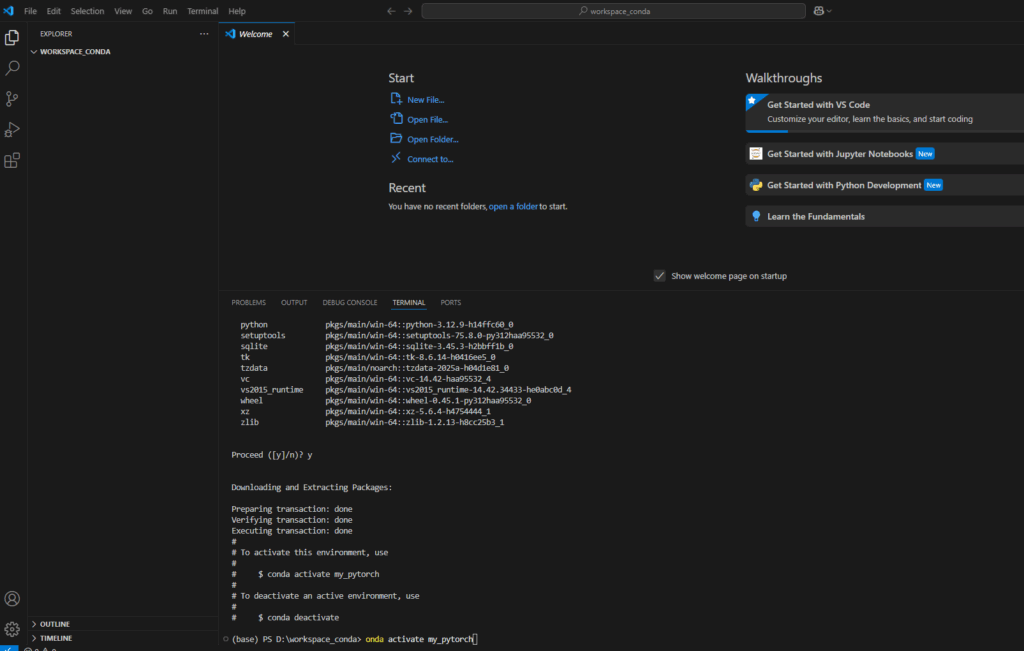Image resolution: width=1024 pixels, height=651 pixels.
Task: Select the Welcome editor tab
Action: point(256,34)
